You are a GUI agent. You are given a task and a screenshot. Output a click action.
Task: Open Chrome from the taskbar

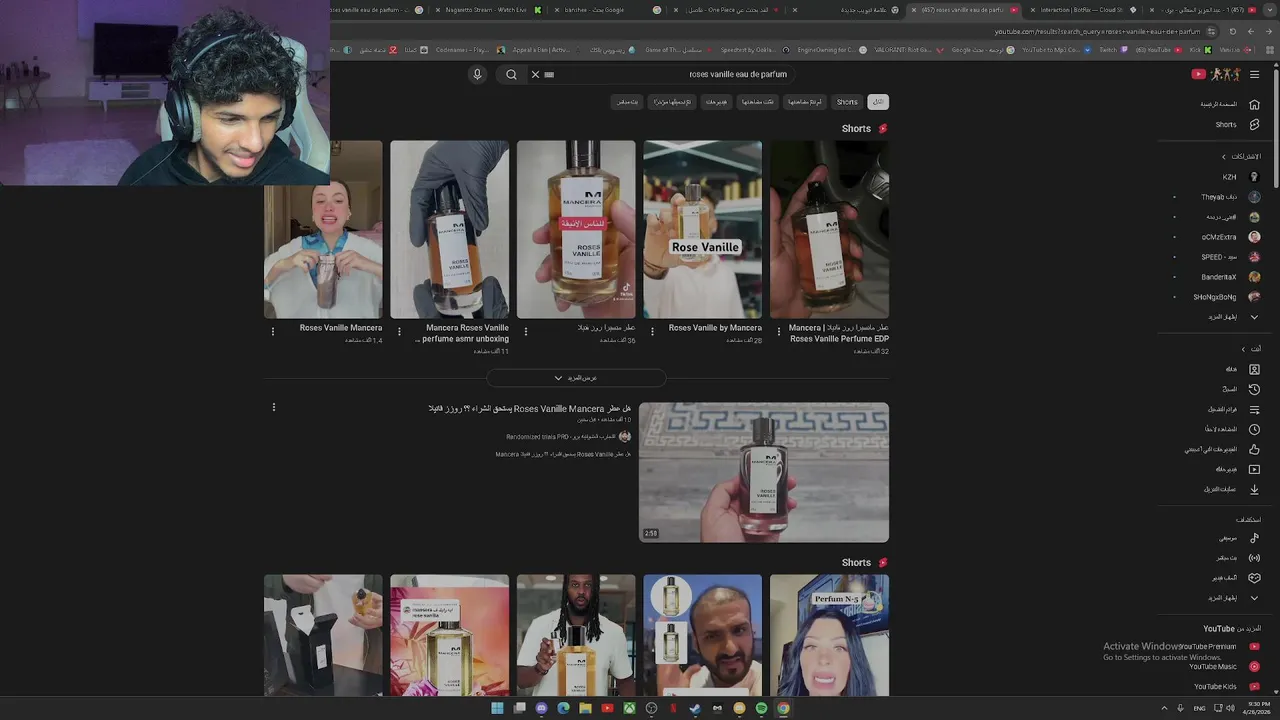(x=783, y=708)
